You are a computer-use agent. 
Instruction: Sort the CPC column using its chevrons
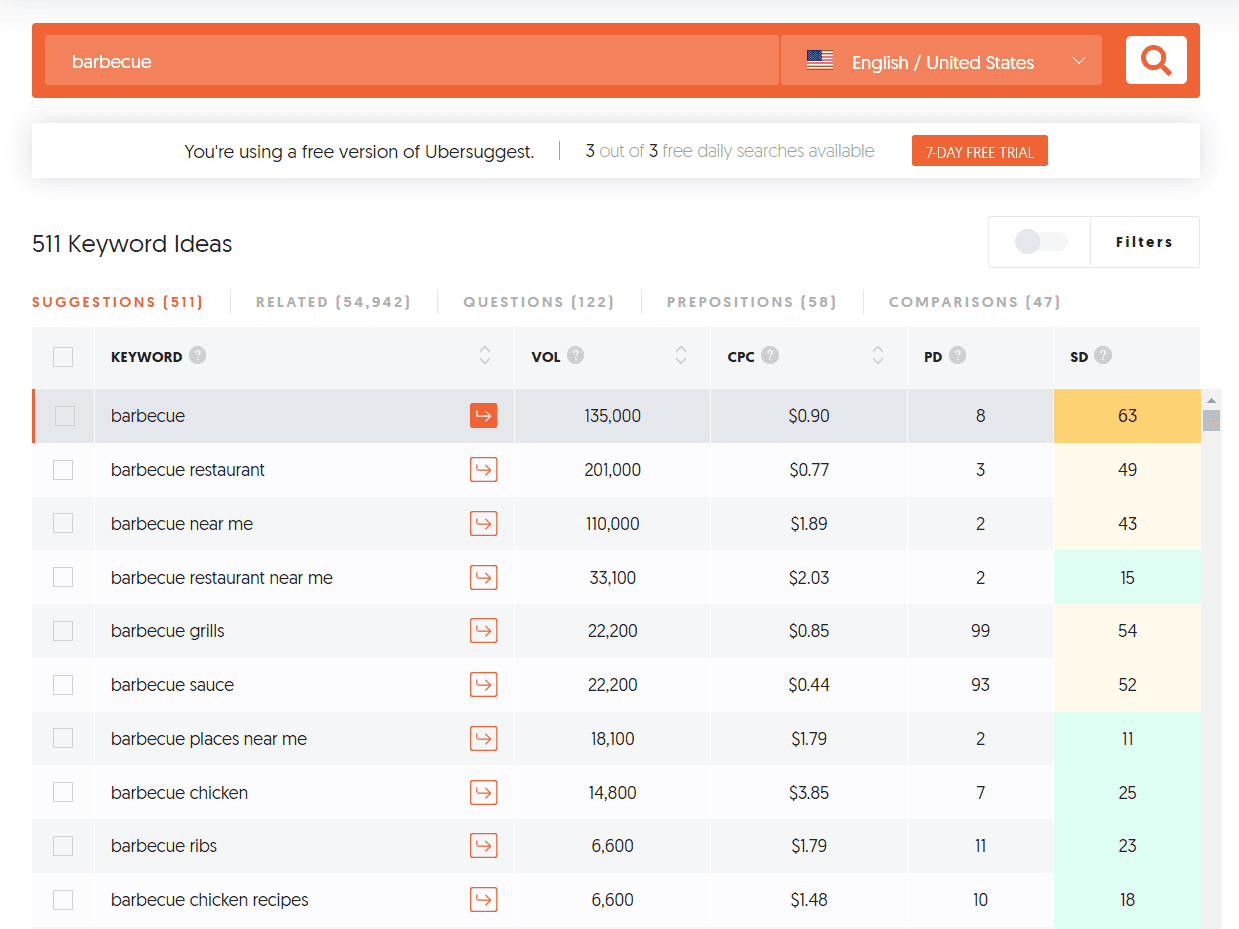(877, 355)
